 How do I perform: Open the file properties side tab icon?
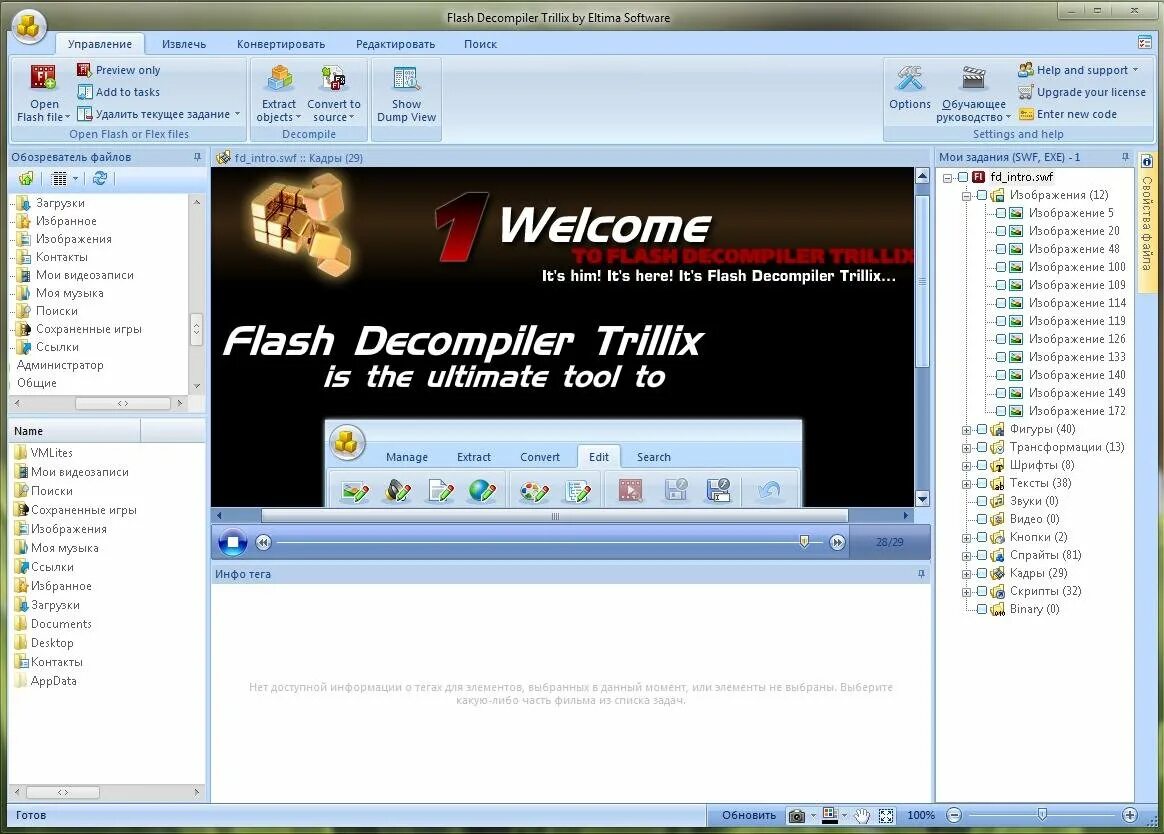pyautogui.click(x=1147, y=161)
